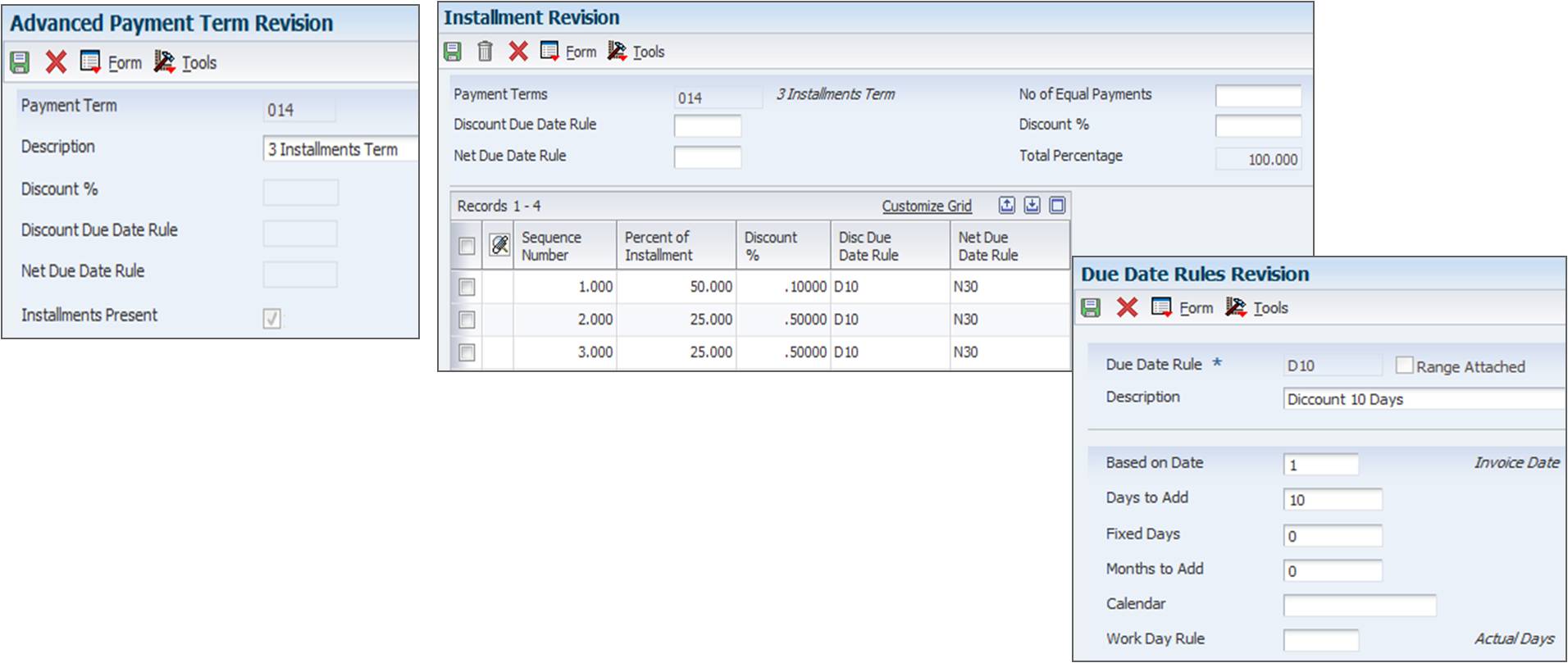Click Discount % field in Installment Revision
The image size is (1568, 663).
pos(1258,126)
